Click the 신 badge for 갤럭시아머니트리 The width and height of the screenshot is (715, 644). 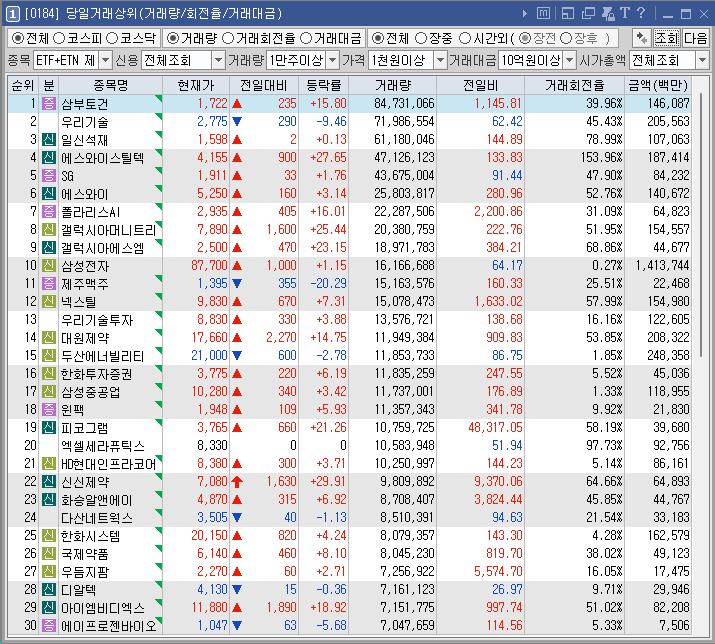(49, 229)
